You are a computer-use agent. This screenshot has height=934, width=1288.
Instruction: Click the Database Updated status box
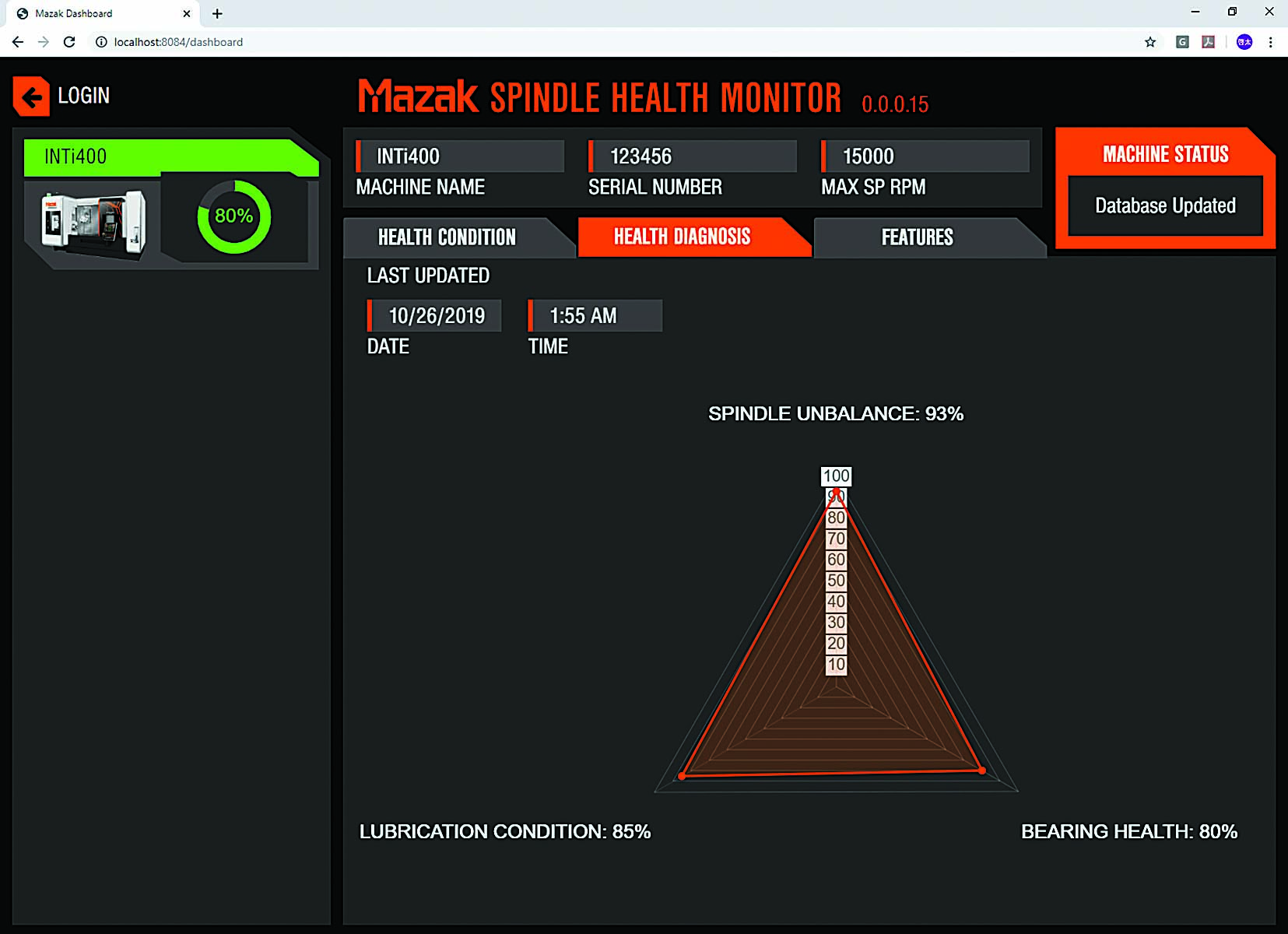1165,205
